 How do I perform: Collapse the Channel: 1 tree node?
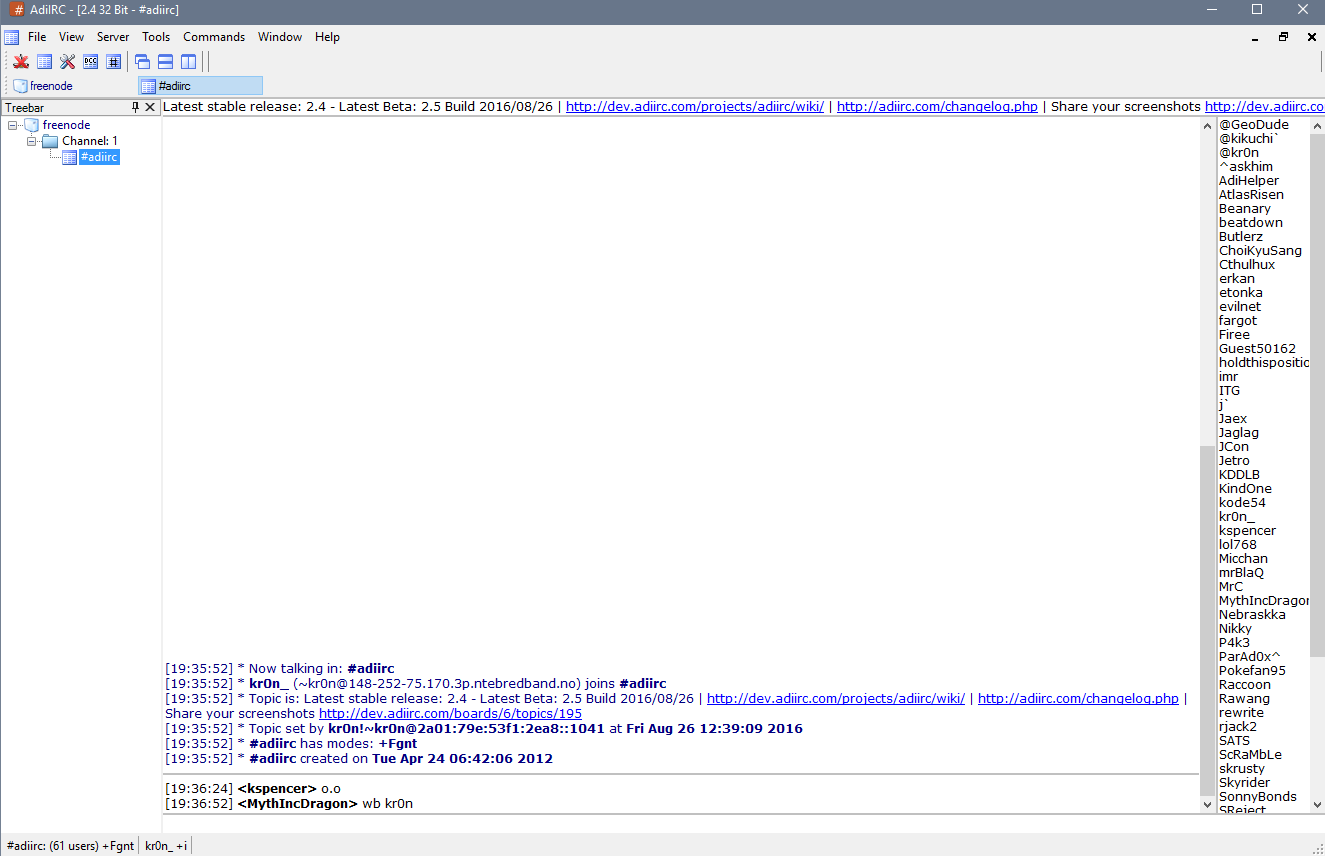32,141
